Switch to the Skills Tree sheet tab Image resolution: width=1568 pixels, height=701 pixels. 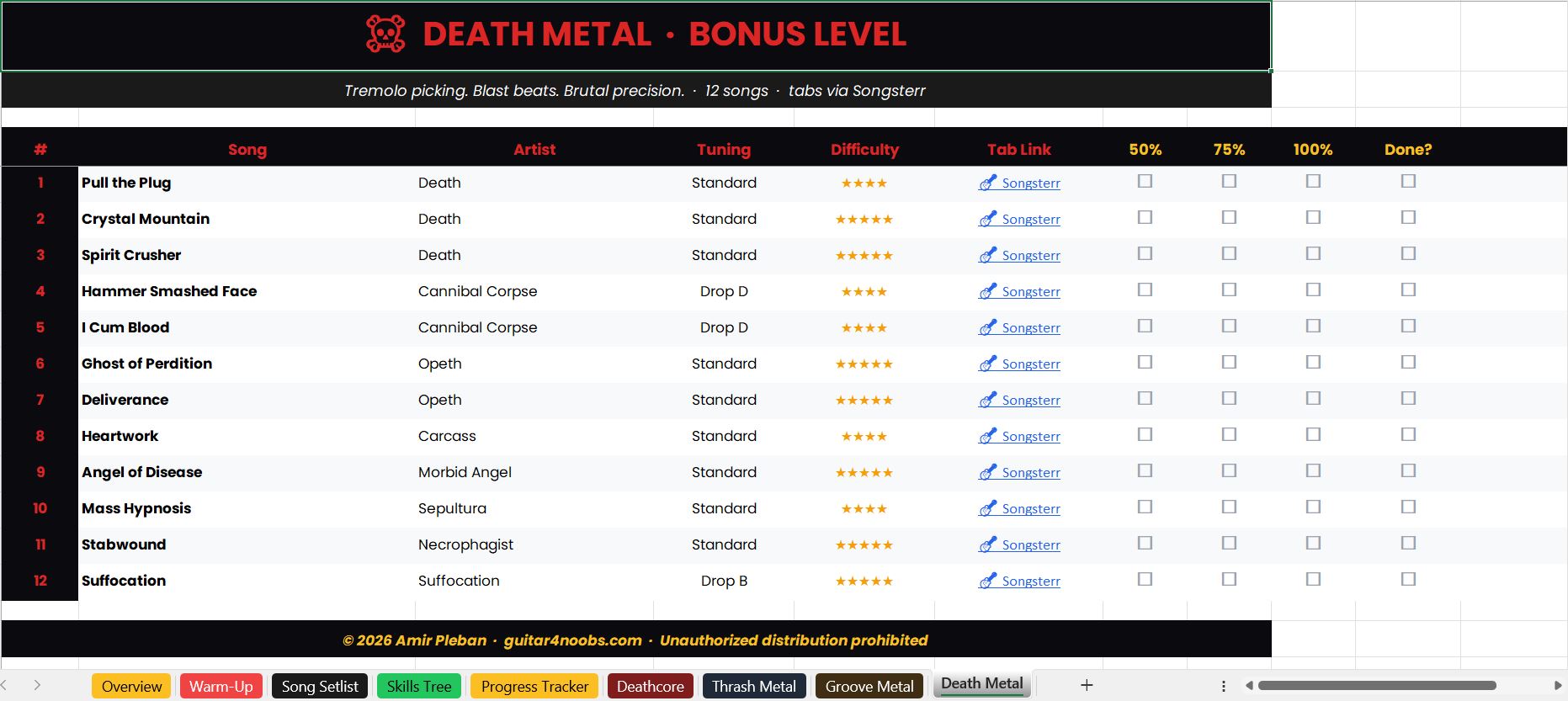(419, 687)
